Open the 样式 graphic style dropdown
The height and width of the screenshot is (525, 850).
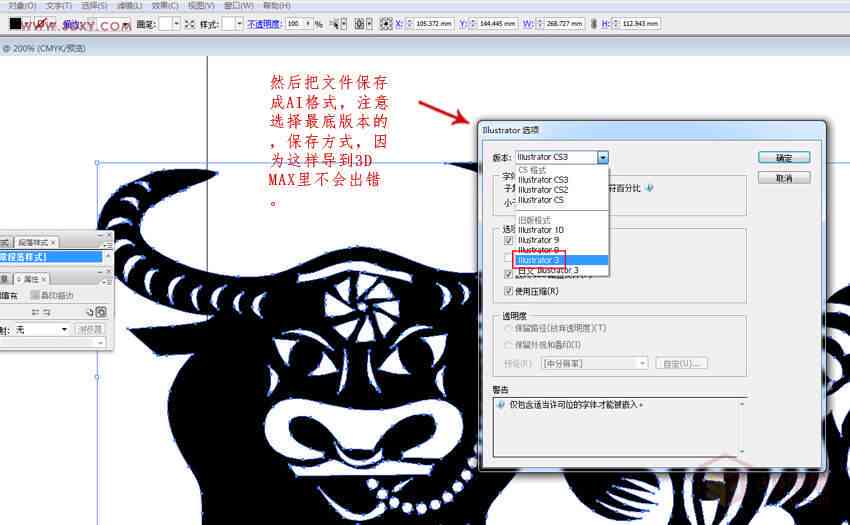[x=239, y=24]
